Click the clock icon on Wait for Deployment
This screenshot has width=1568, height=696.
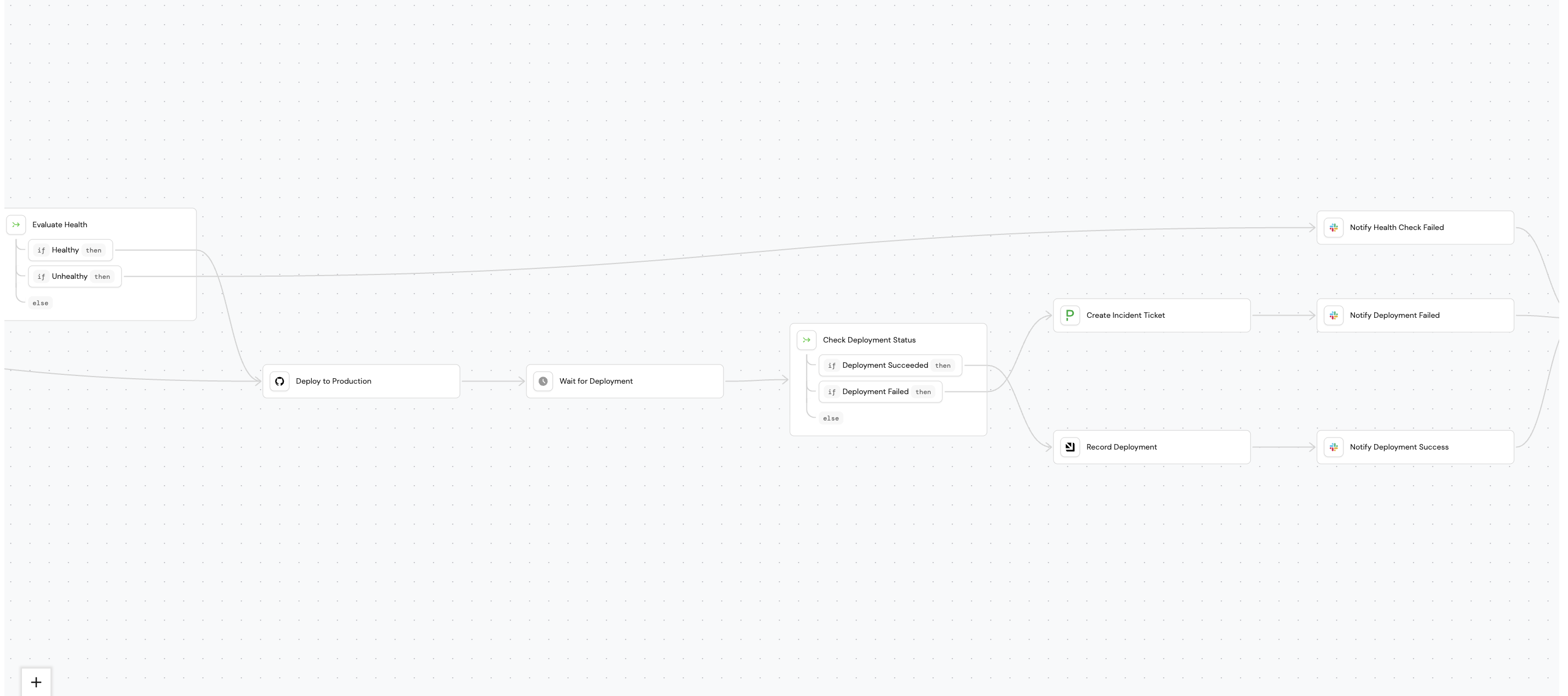pyautogui.click(x=543, y=381)
